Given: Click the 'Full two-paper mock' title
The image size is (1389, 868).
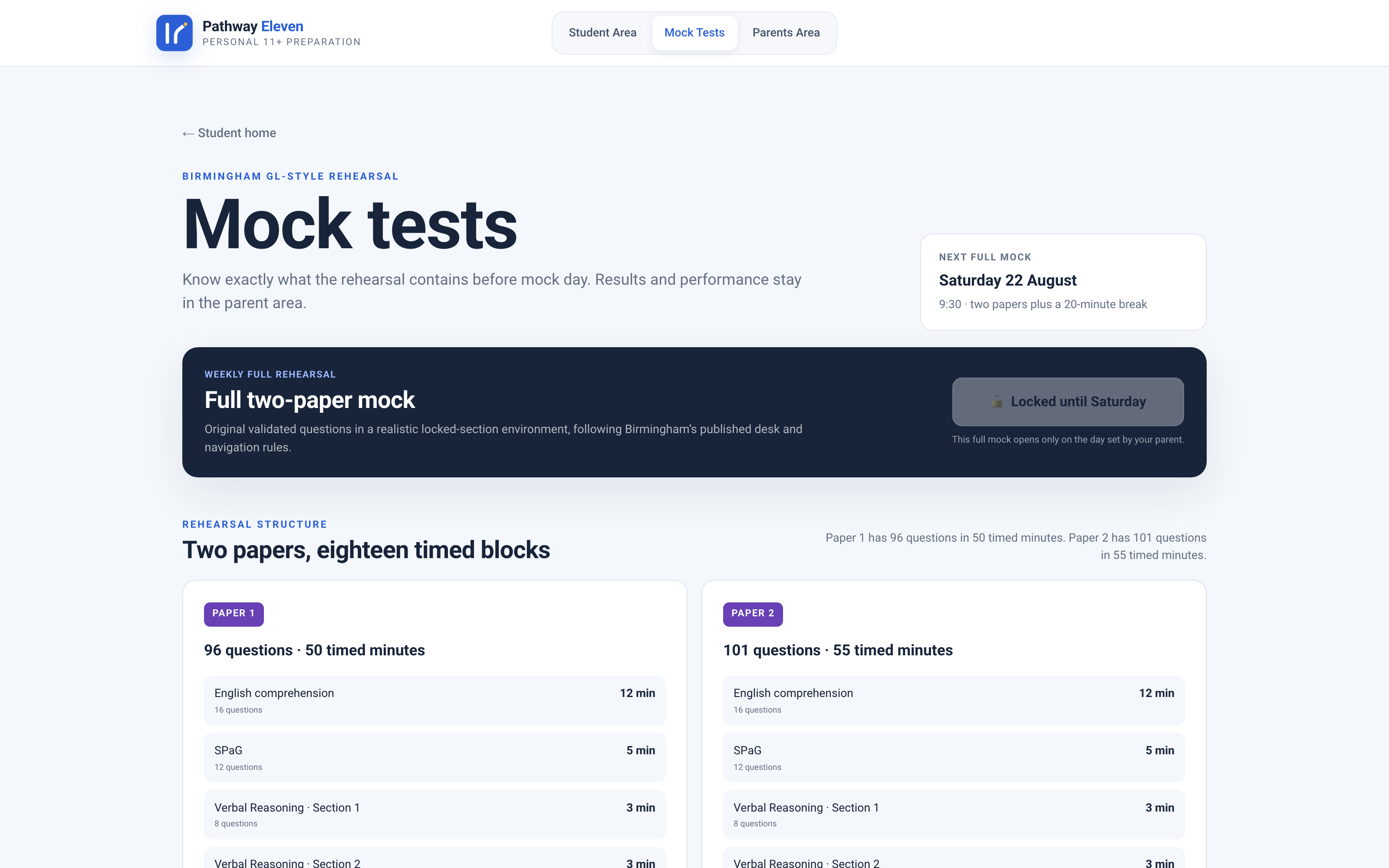Looking at the screenshot, I should click(309, 400).
